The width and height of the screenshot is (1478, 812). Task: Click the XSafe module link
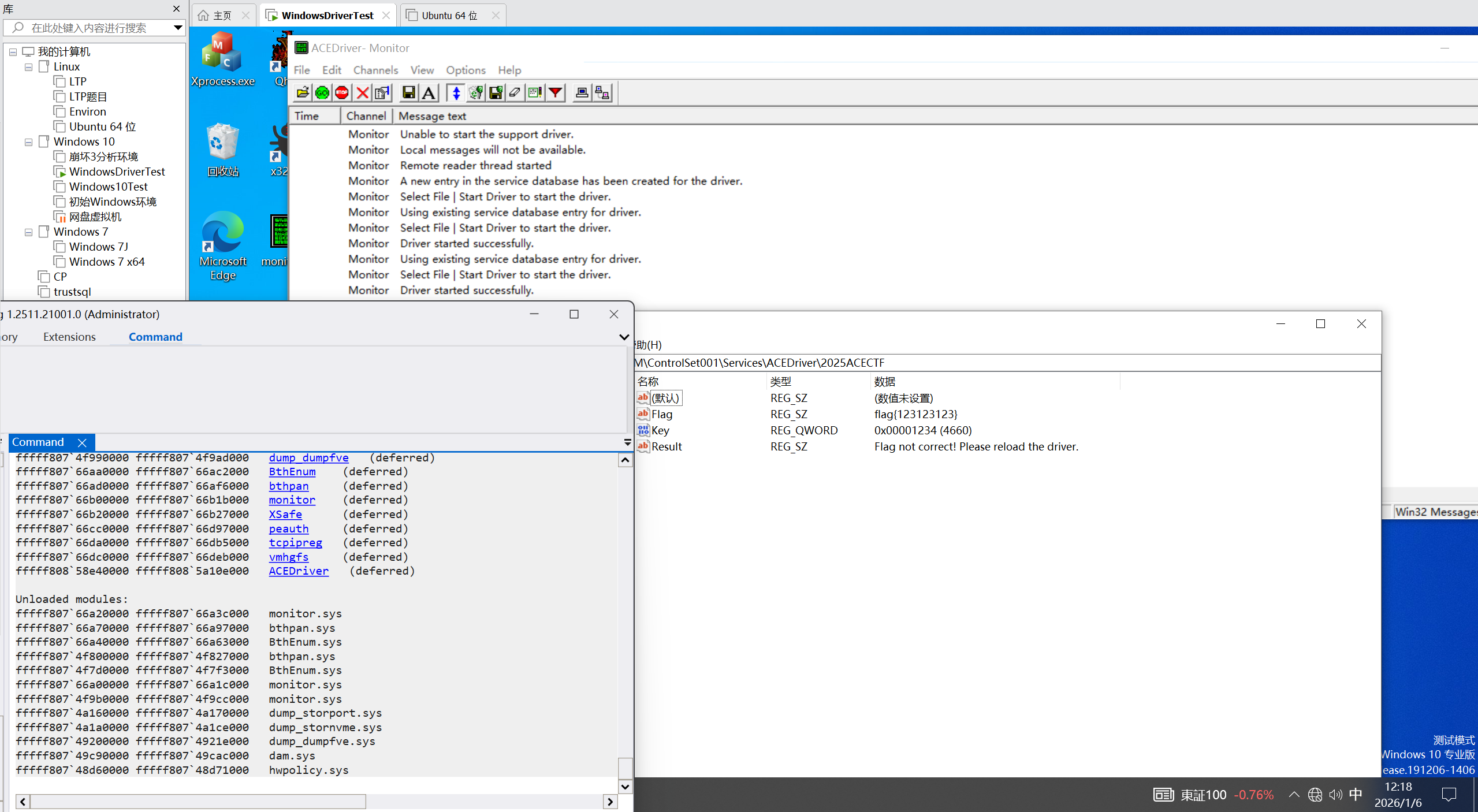[x=285, y=515]
